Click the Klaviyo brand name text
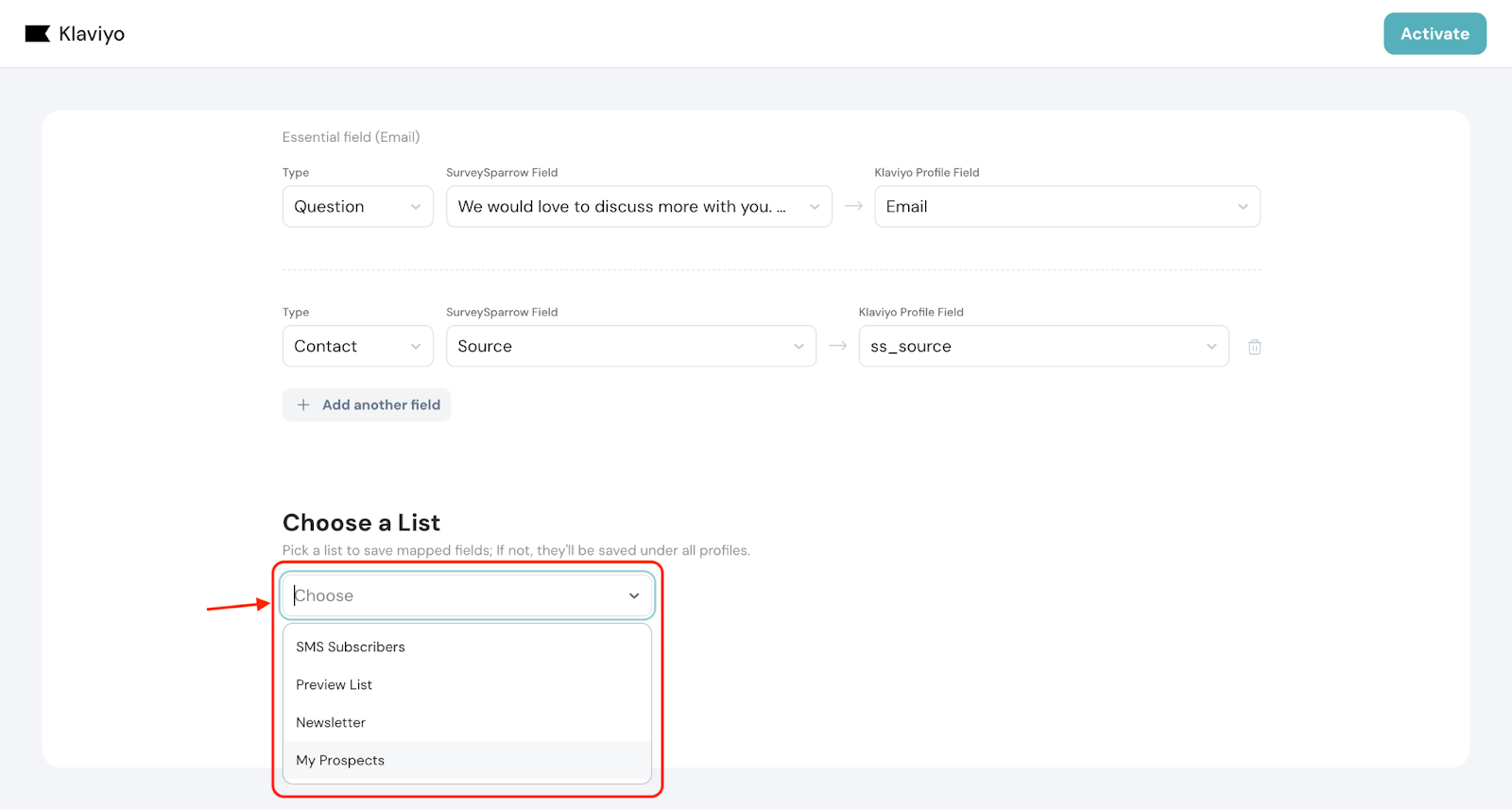1512x810 pixels. pyautogui.click(x=92, y=34)
